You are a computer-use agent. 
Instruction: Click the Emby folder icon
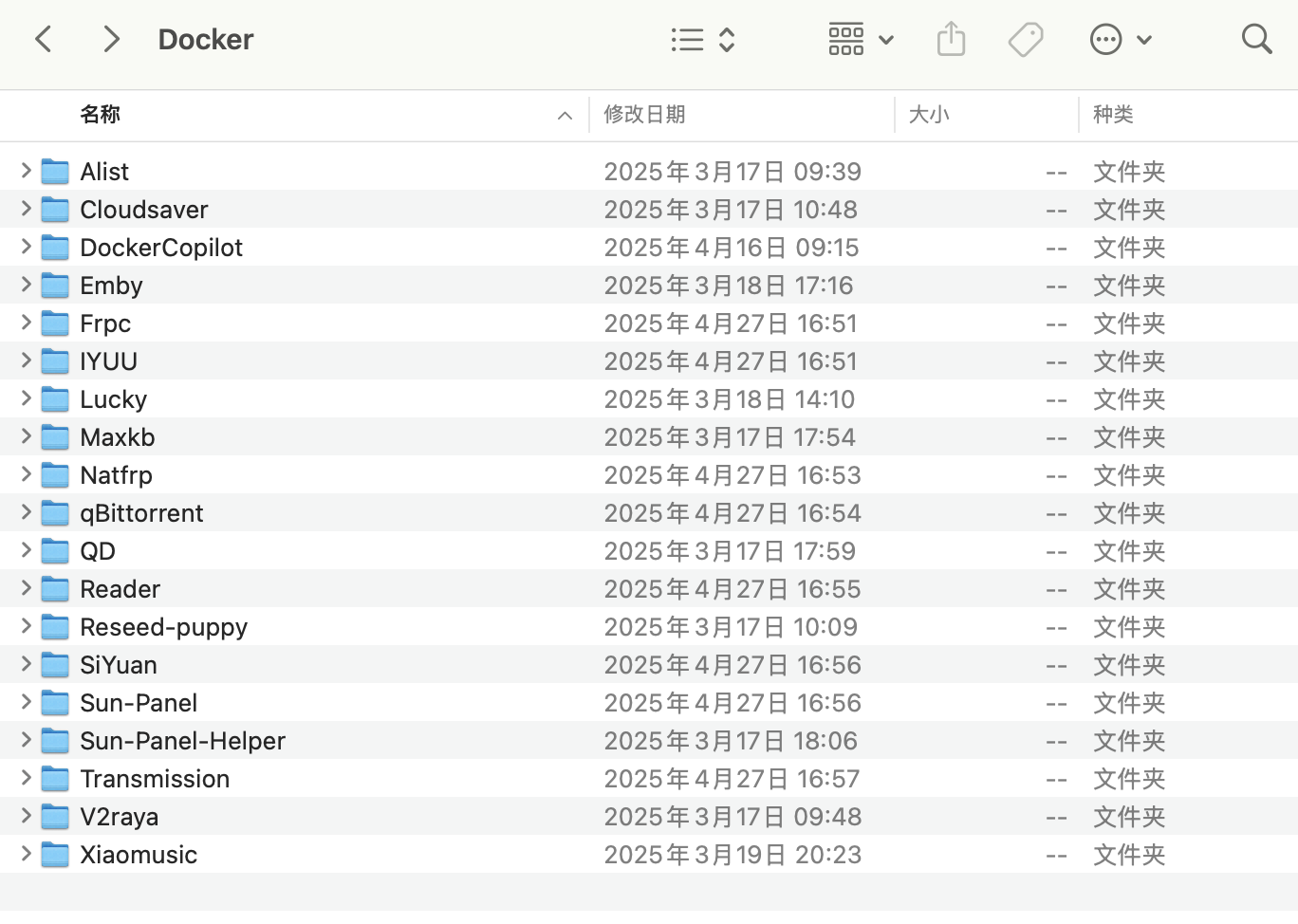pyautogui.click(x=56, y=286)
